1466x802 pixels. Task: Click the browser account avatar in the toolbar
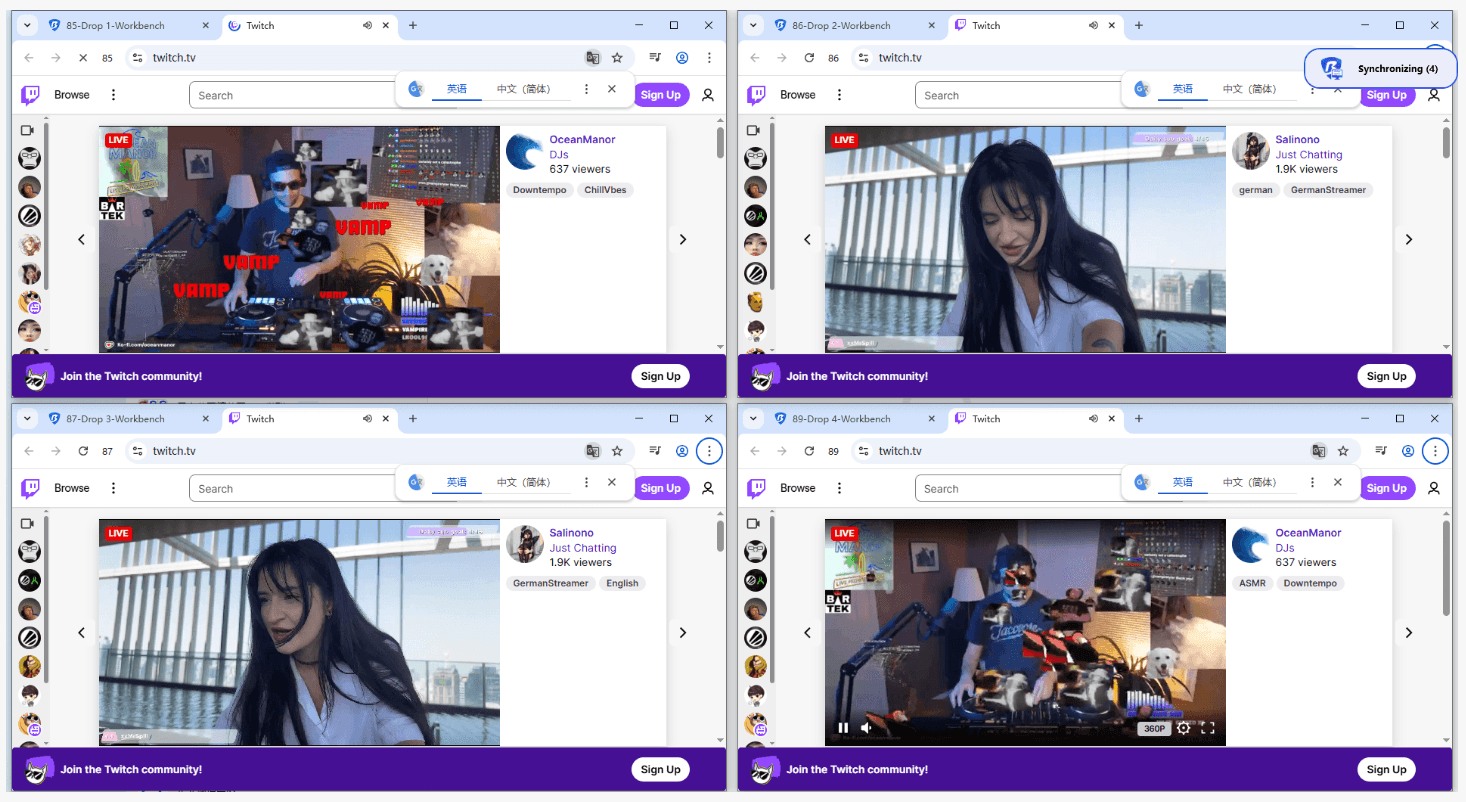click(x=682, y=58)
